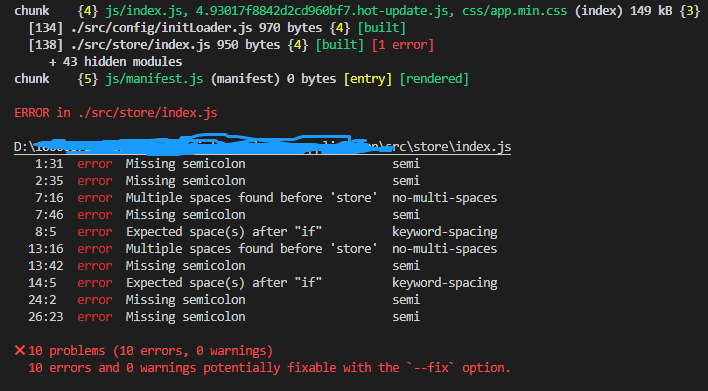Click the '--fix' option hint line
The height and width of the screenshot is (391, 708).
(x=269, y=368)
